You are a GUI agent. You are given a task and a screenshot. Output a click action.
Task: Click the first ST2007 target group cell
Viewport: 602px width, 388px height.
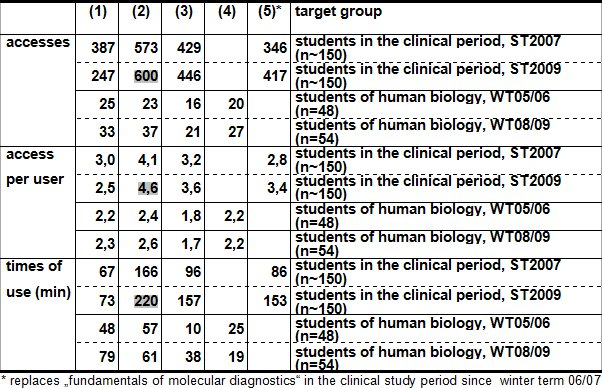(x=428, y=48)
